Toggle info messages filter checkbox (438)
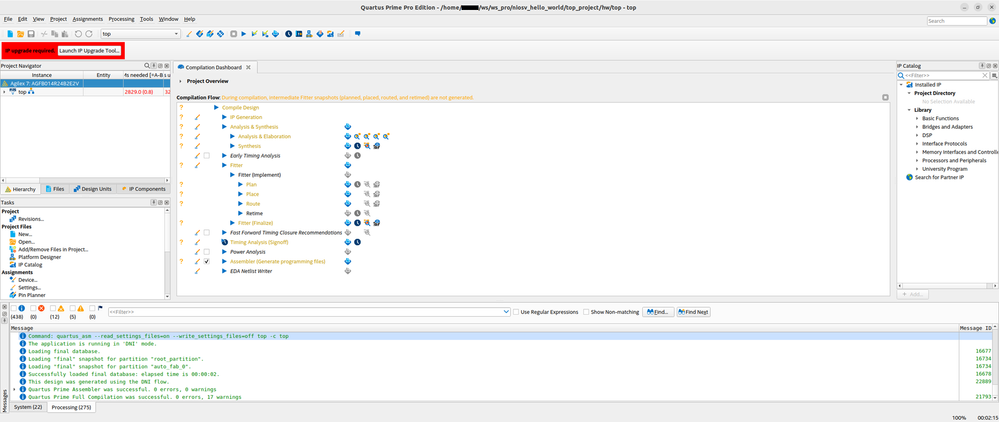 tap(13, 309)
